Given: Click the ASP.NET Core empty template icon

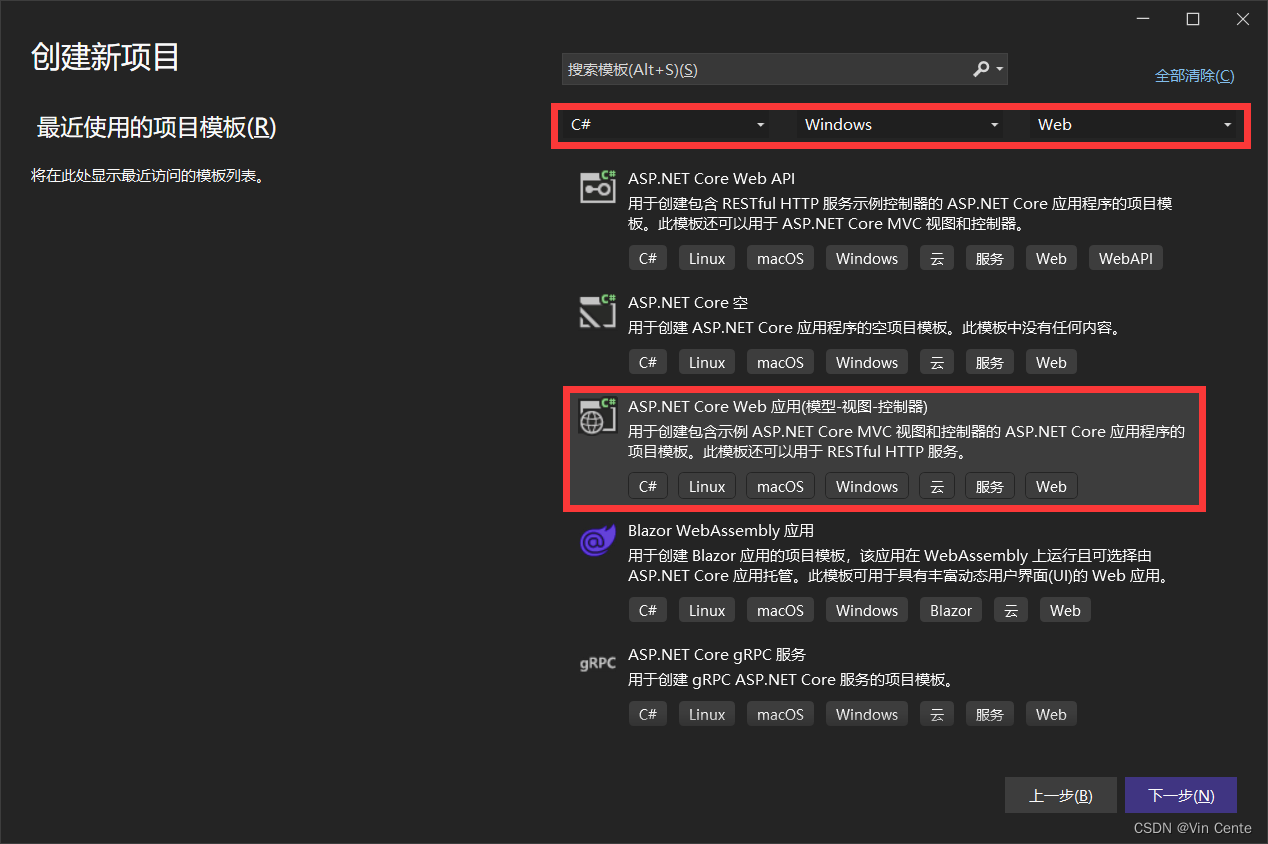Looking at the screenshot, I should [x=598, y=311].
